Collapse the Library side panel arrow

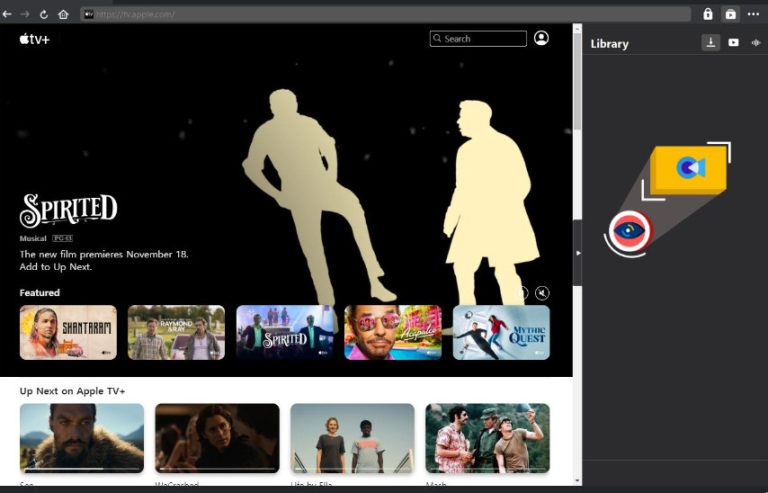click(578, 253)
